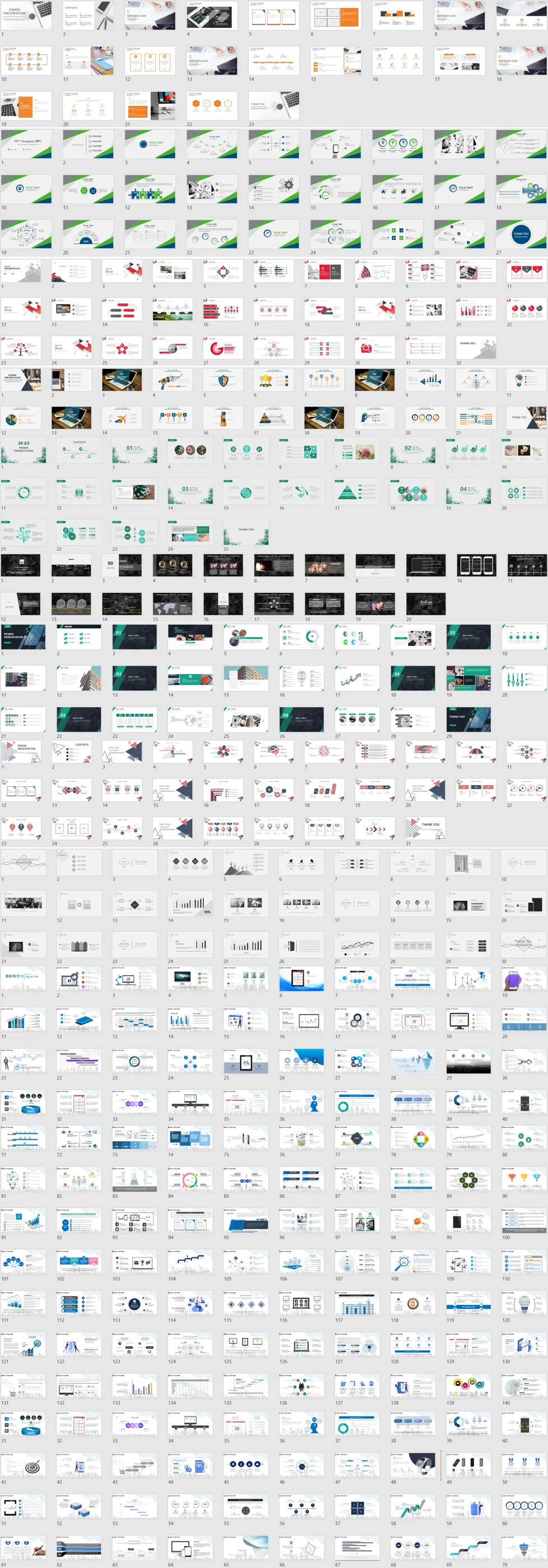Viewport: 548px width, 1568px height.
Task: Click the teal pyramid slide 17
Action: point(357,491)
